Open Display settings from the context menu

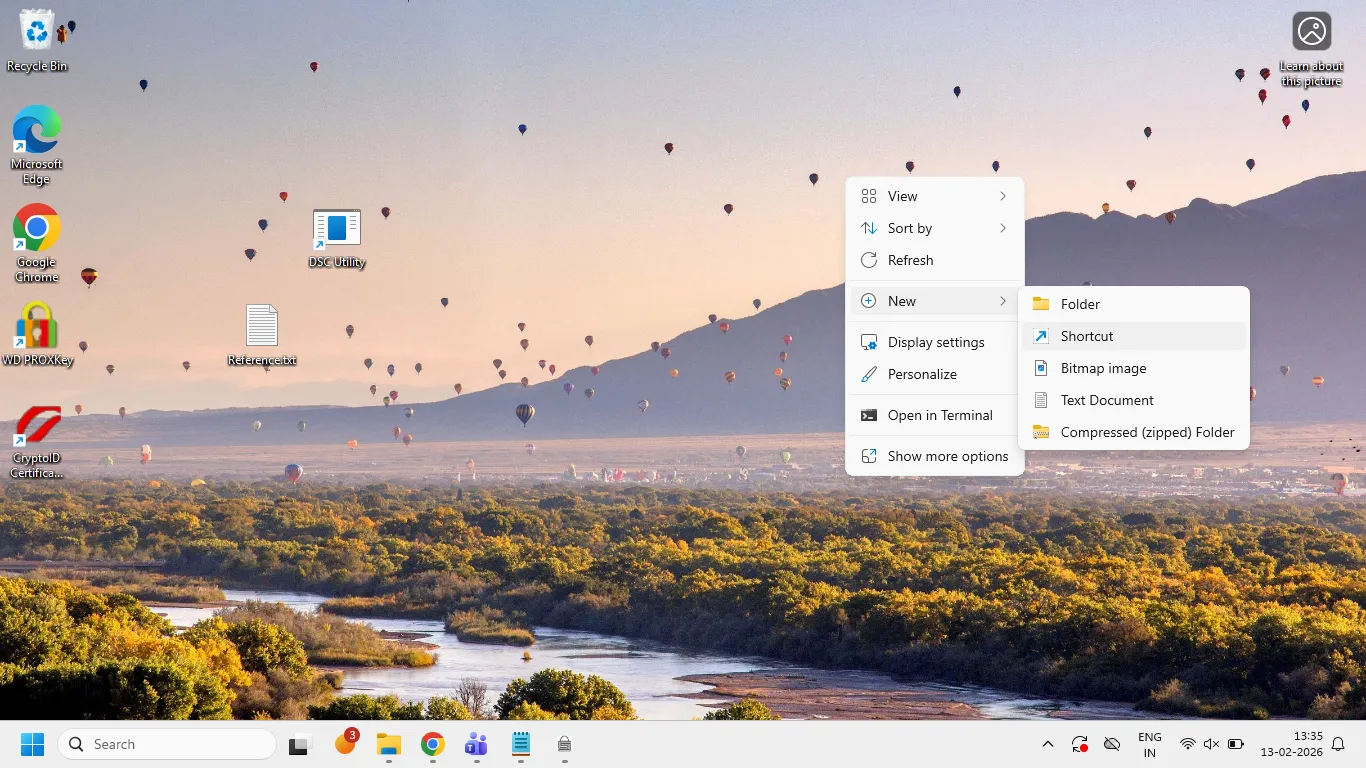click(934, 342)
